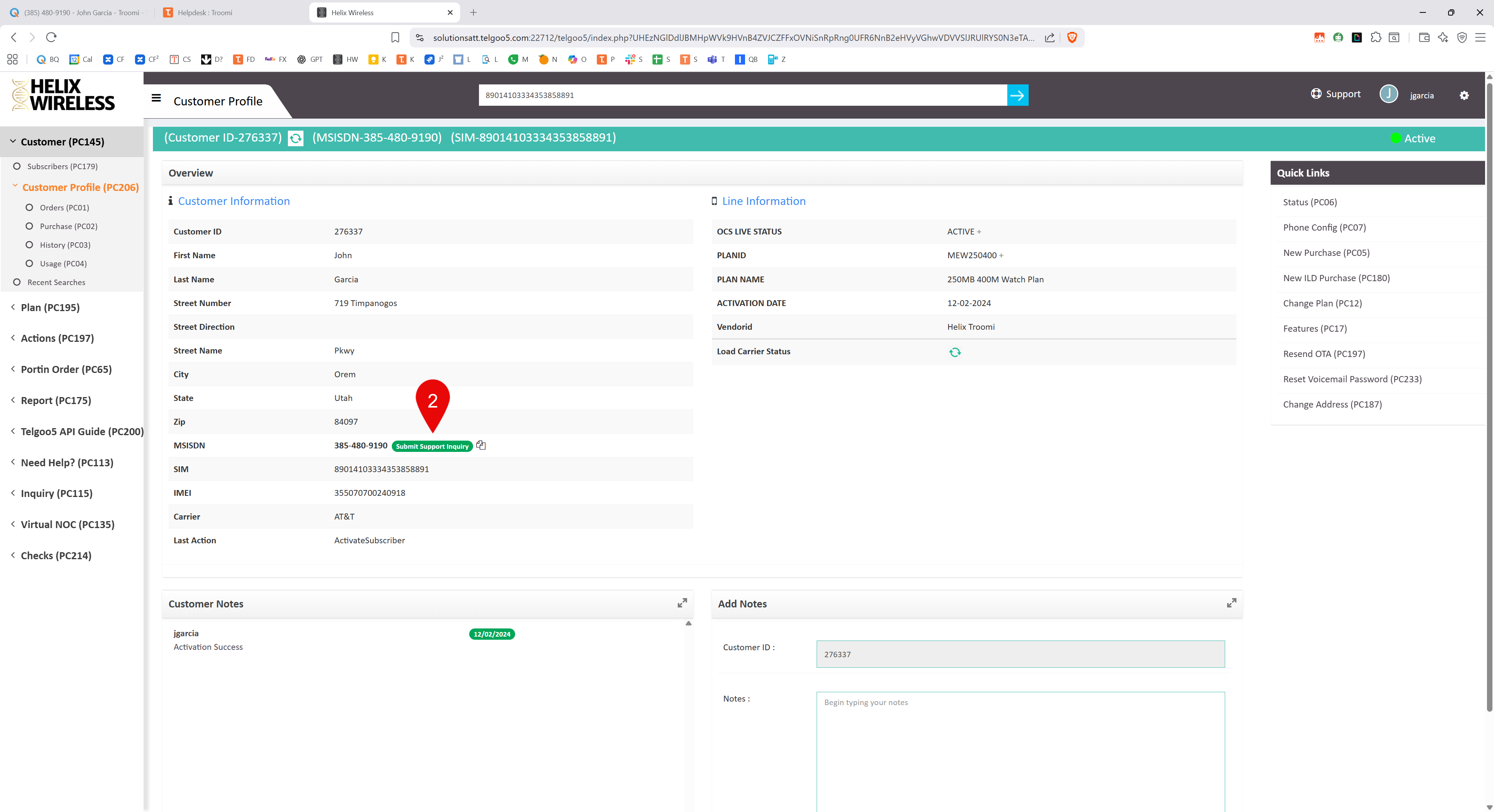The image size is (1494, 812).
Task: Open Change Plan (PC12) quick link
Action: coord(1322,303)
